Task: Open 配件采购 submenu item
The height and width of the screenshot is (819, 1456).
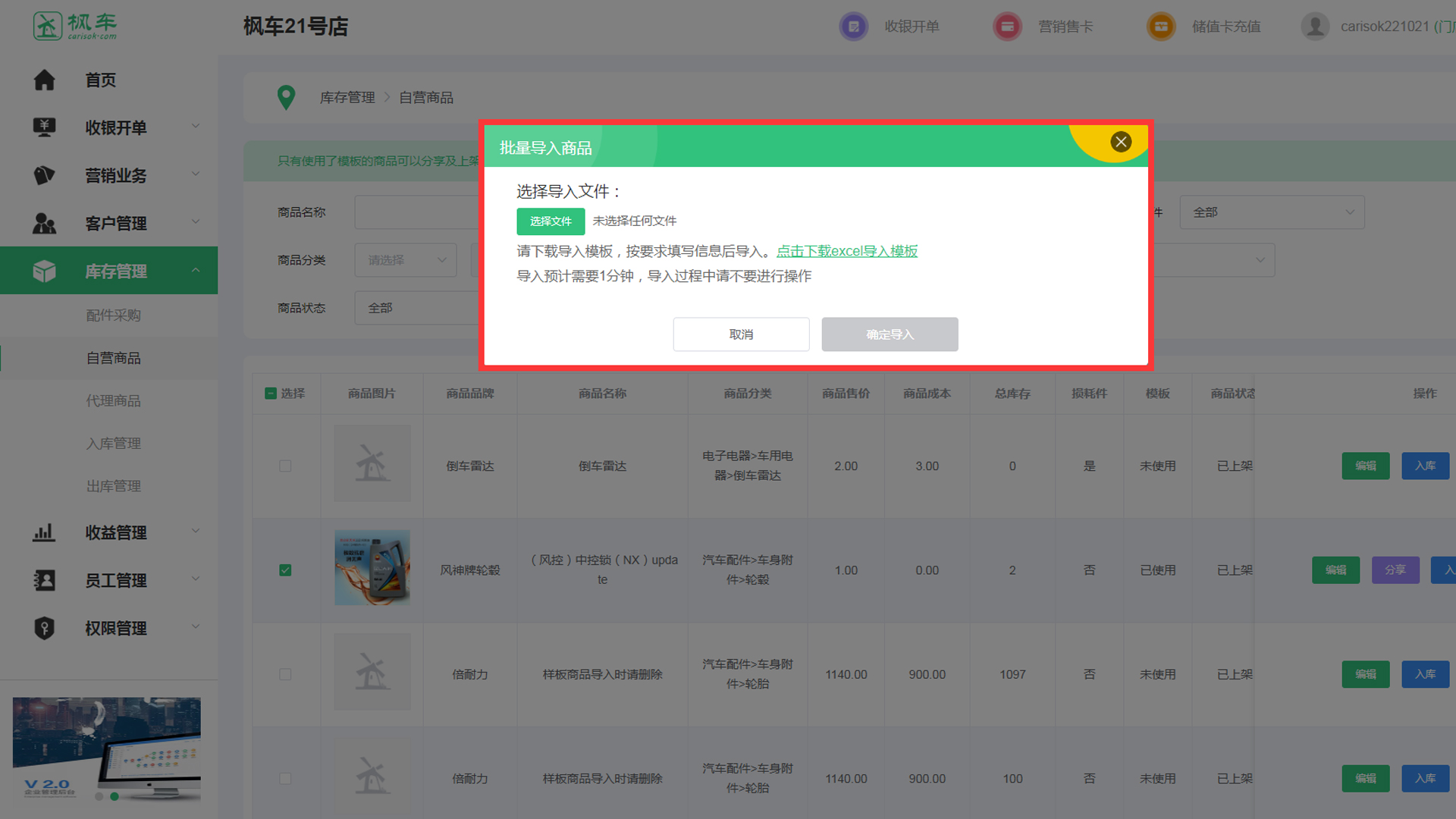Action: tap(114, 315)
